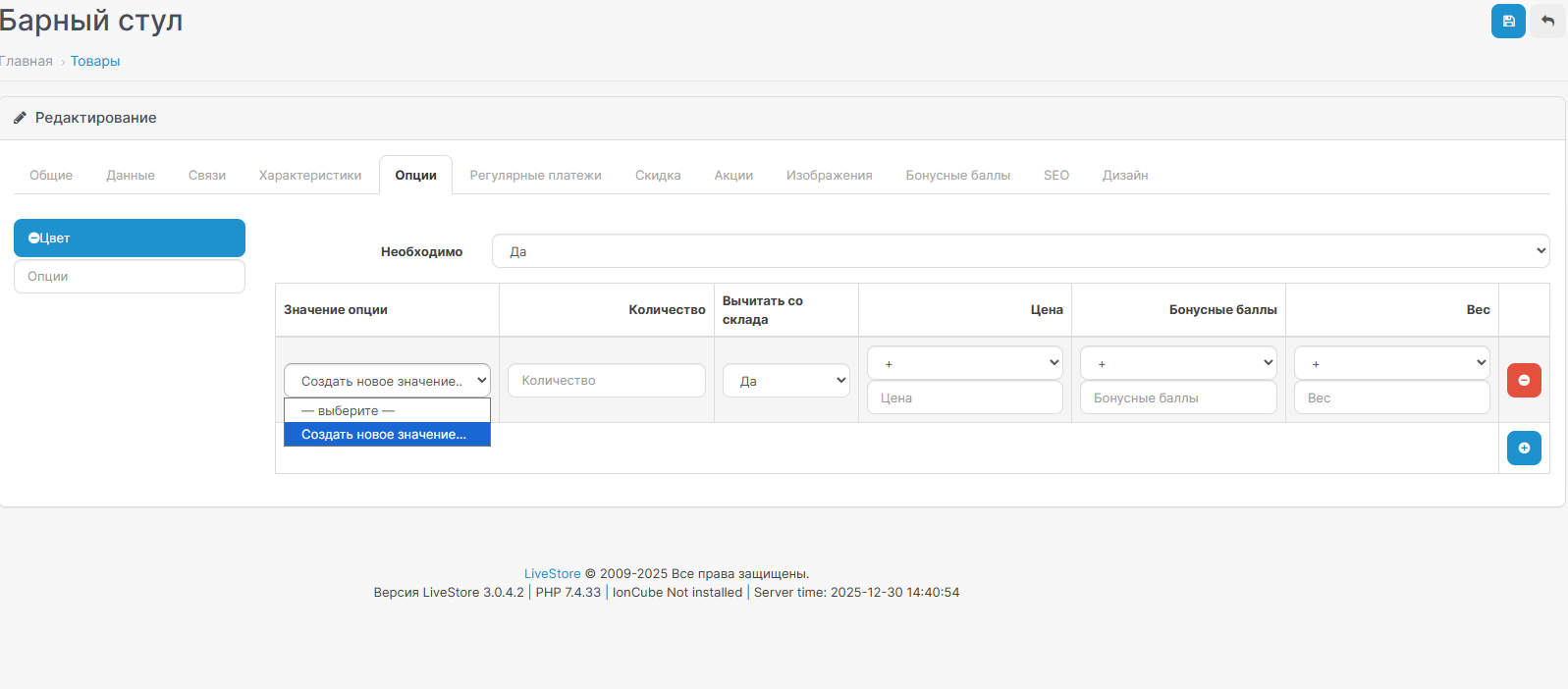The width and height of the screenshot is (1568, 689).
Task: Open the Бонусные баллы prefix dropdown
Action: pyautogui.click(x=1177, y=363)
